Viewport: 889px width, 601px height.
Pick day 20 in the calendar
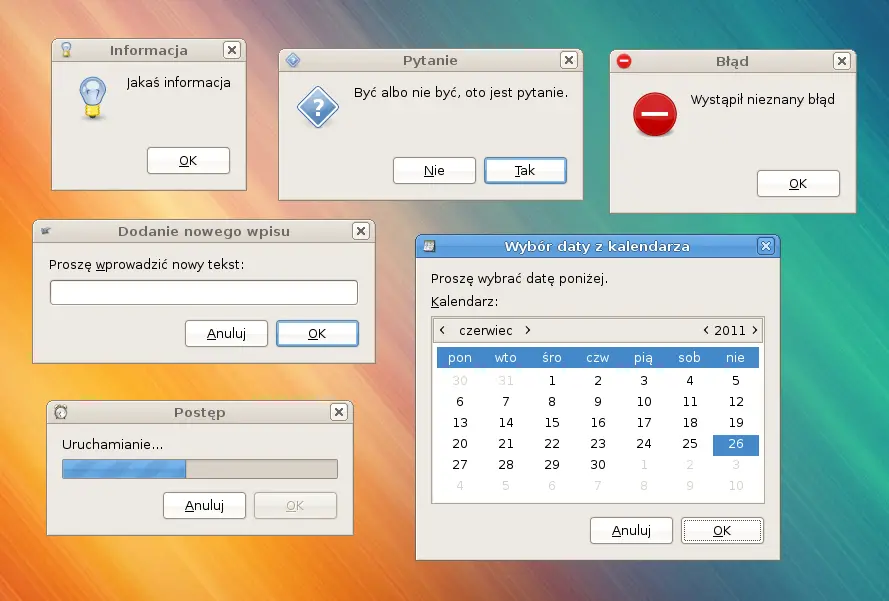[460, 444]
